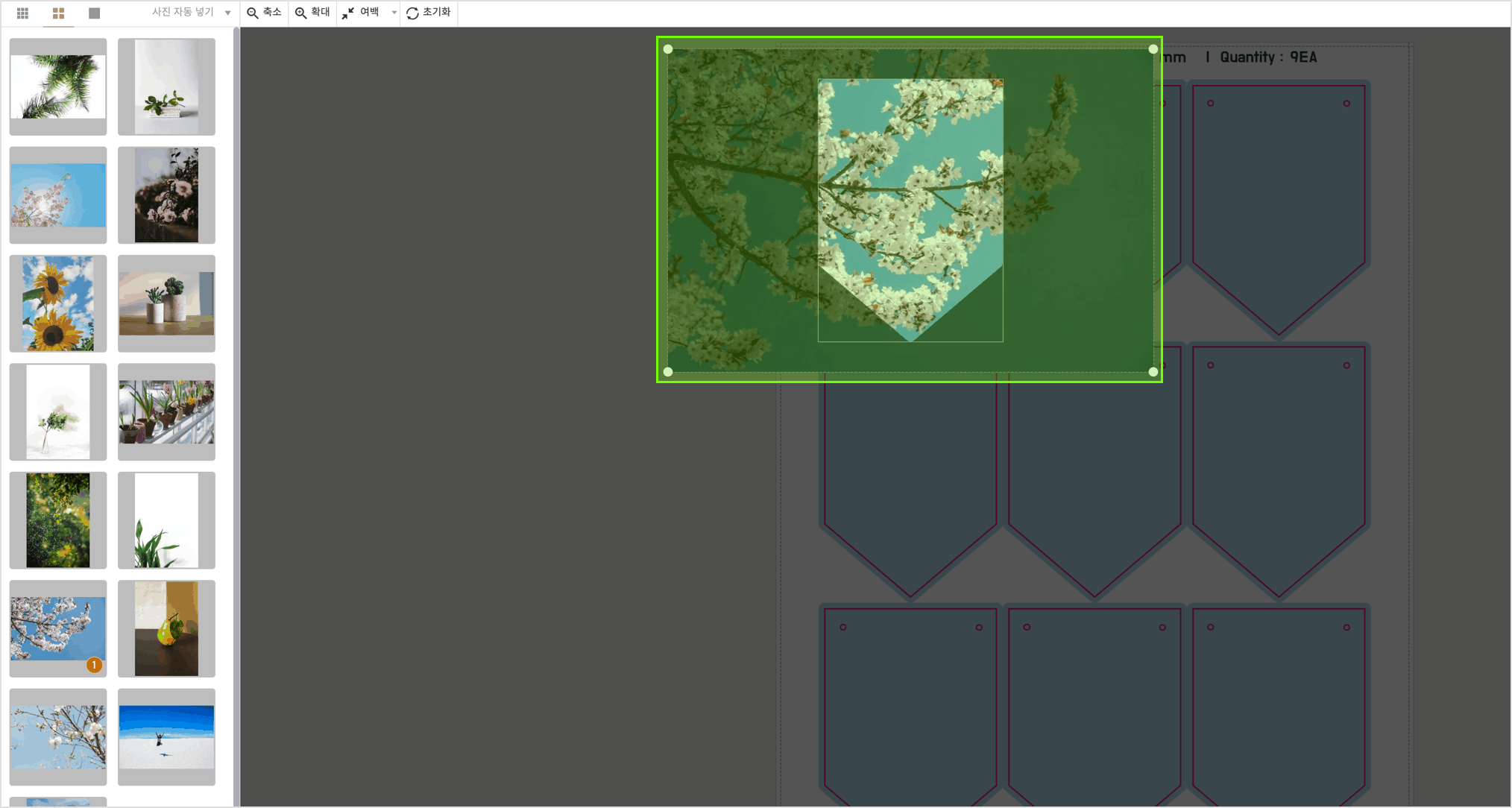This screenshot has width=1512, height=808.
Task: Select the dark pink flowers photo thumbnail
Action: point(166,195)
